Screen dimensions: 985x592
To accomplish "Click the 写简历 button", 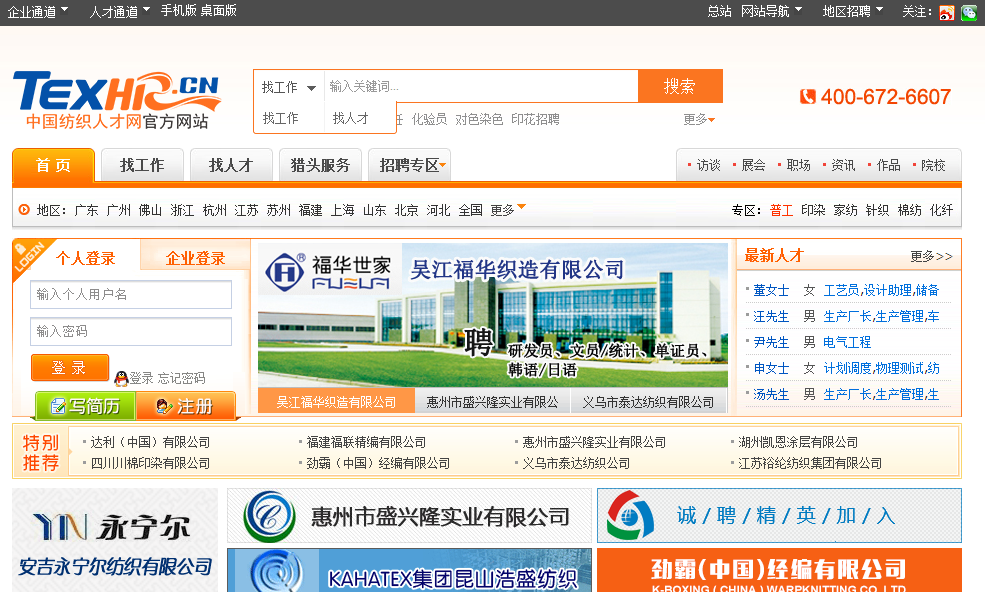I will click(x=85, y=407).
